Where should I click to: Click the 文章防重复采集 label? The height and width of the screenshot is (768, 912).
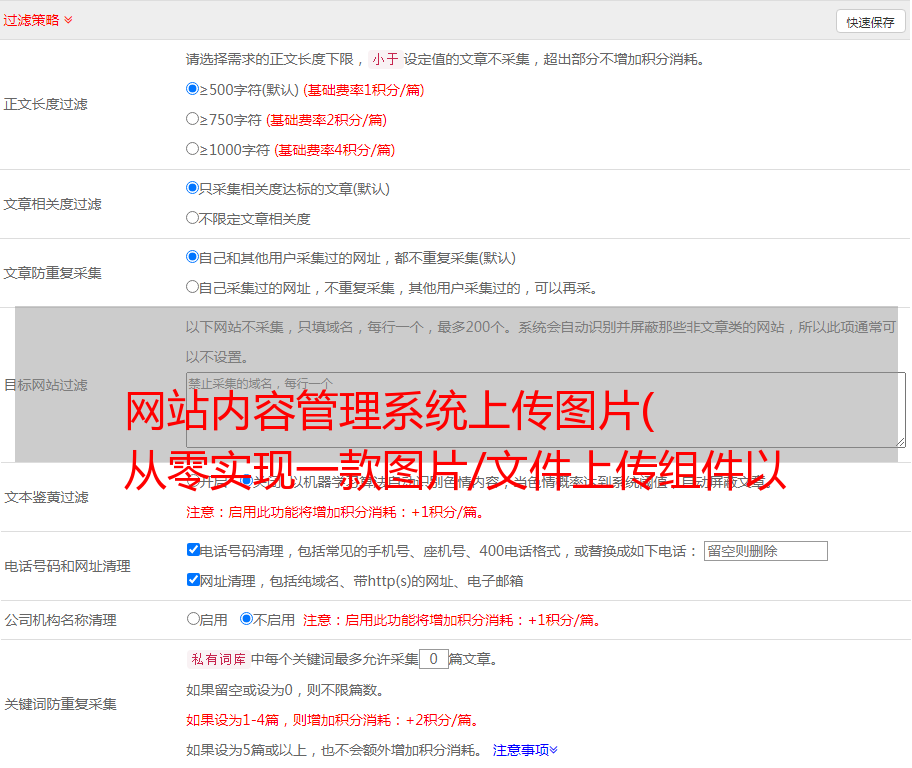[52, 273]
